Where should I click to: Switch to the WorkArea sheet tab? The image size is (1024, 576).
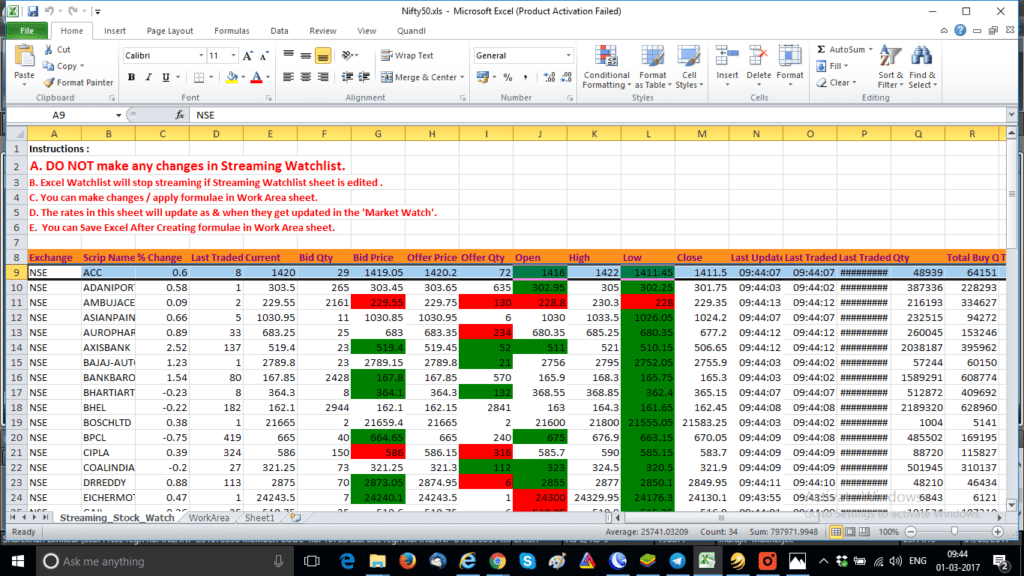tap(208, 518)
